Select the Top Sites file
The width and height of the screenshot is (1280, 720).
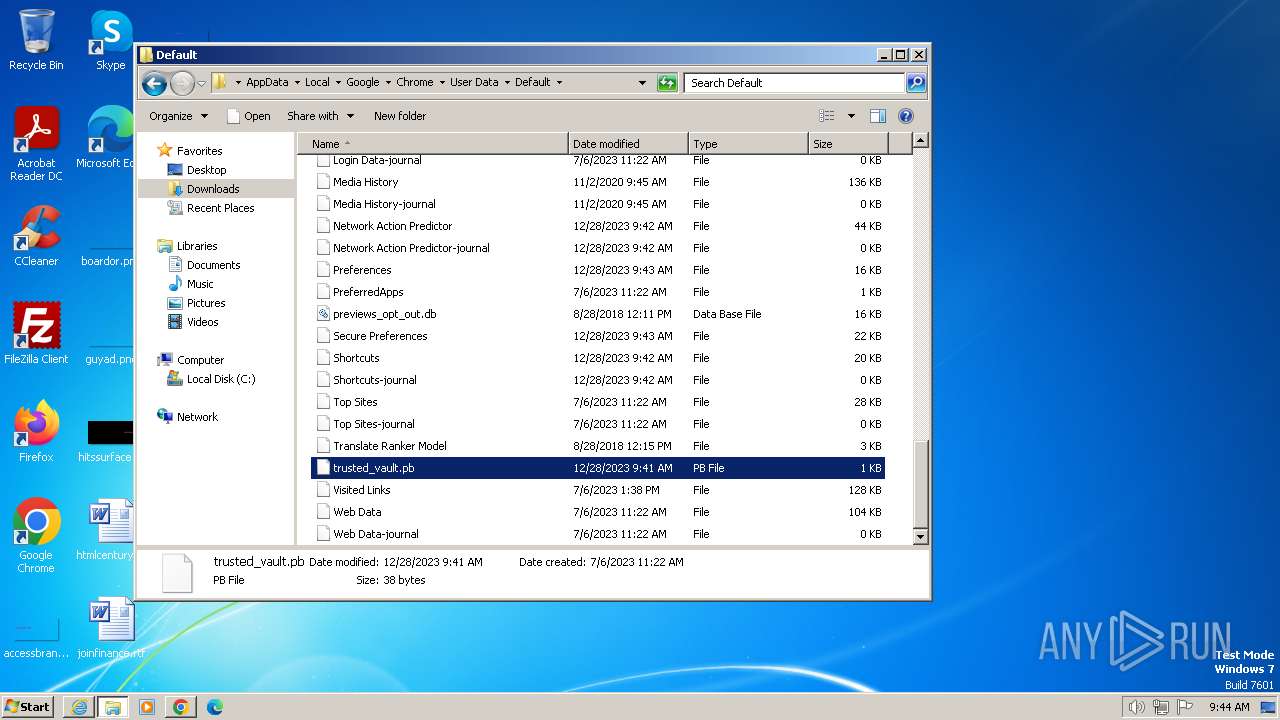[355, 402]
